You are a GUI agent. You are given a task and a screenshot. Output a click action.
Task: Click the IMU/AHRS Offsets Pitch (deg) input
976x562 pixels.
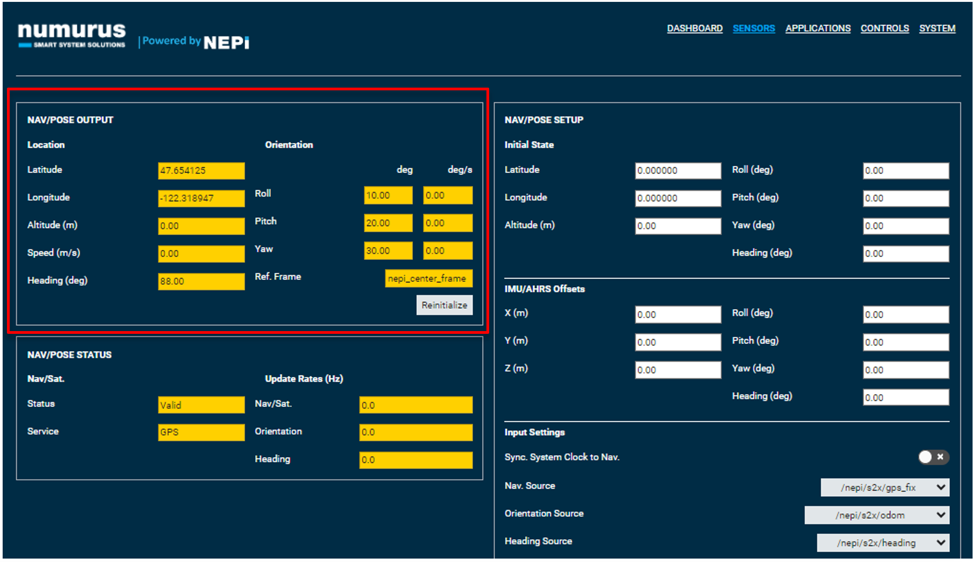pos(906,342)
